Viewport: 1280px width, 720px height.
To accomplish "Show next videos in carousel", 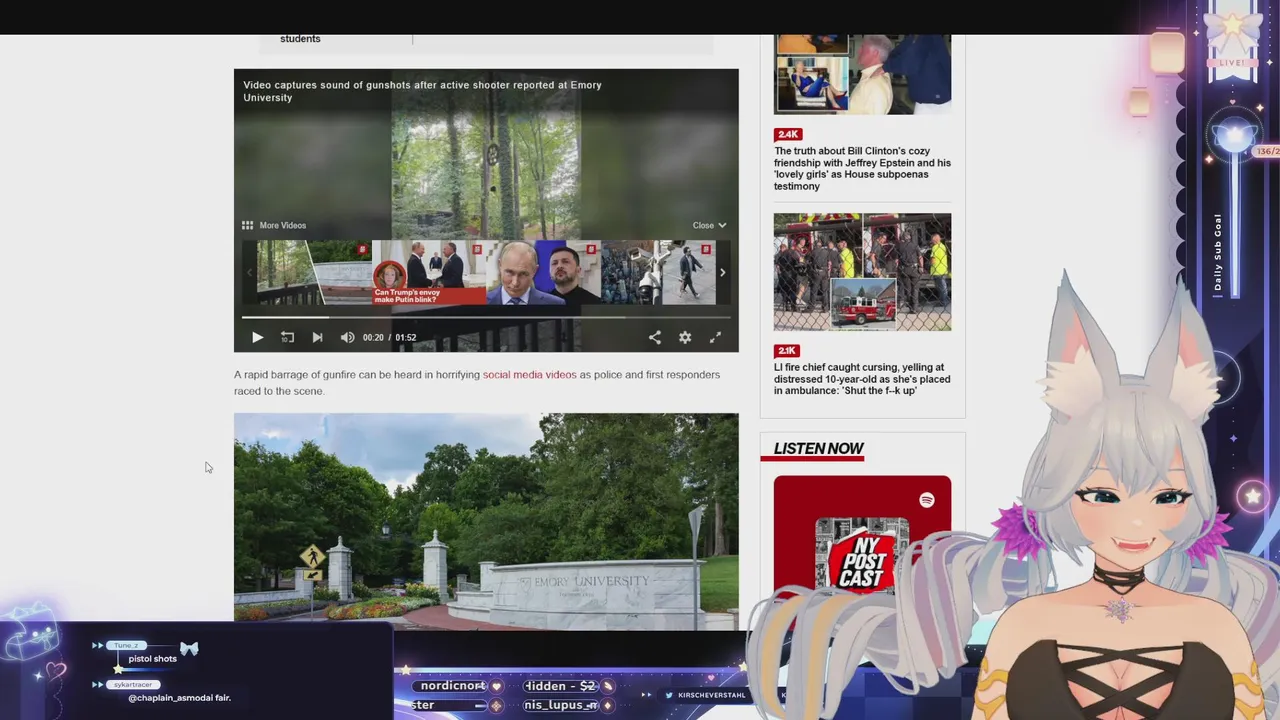I will pos(722,272).
